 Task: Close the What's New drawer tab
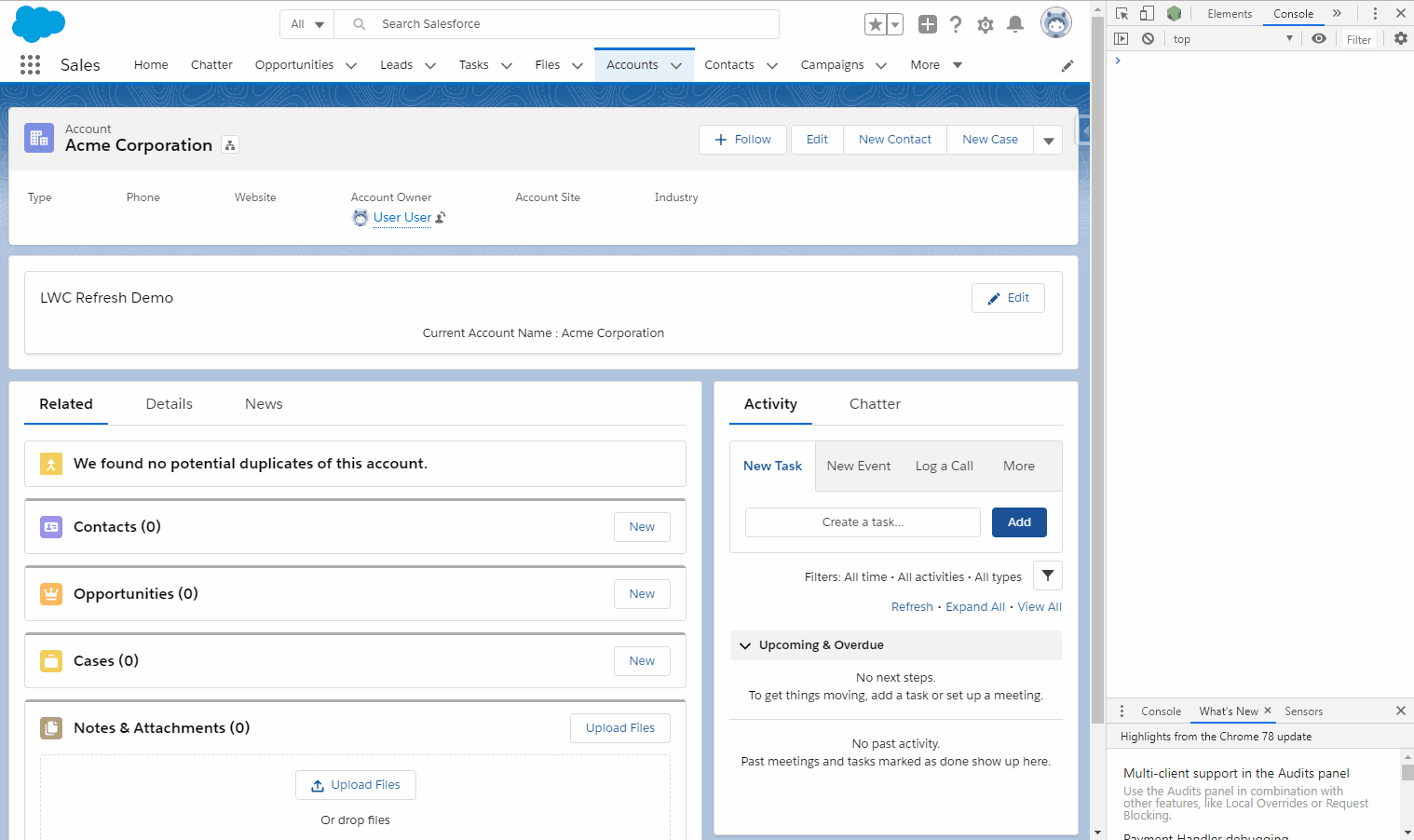point(1268,711)
